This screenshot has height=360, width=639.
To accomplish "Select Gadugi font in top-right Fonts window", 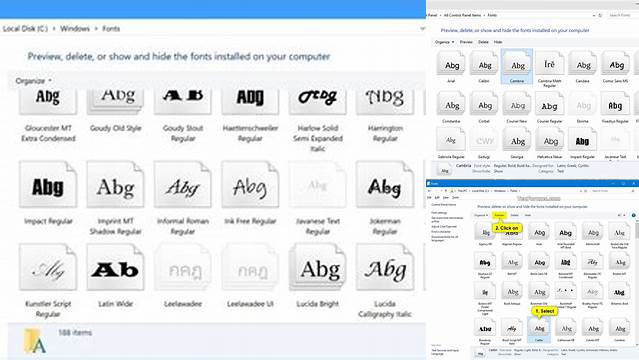I will pos(484,140).
